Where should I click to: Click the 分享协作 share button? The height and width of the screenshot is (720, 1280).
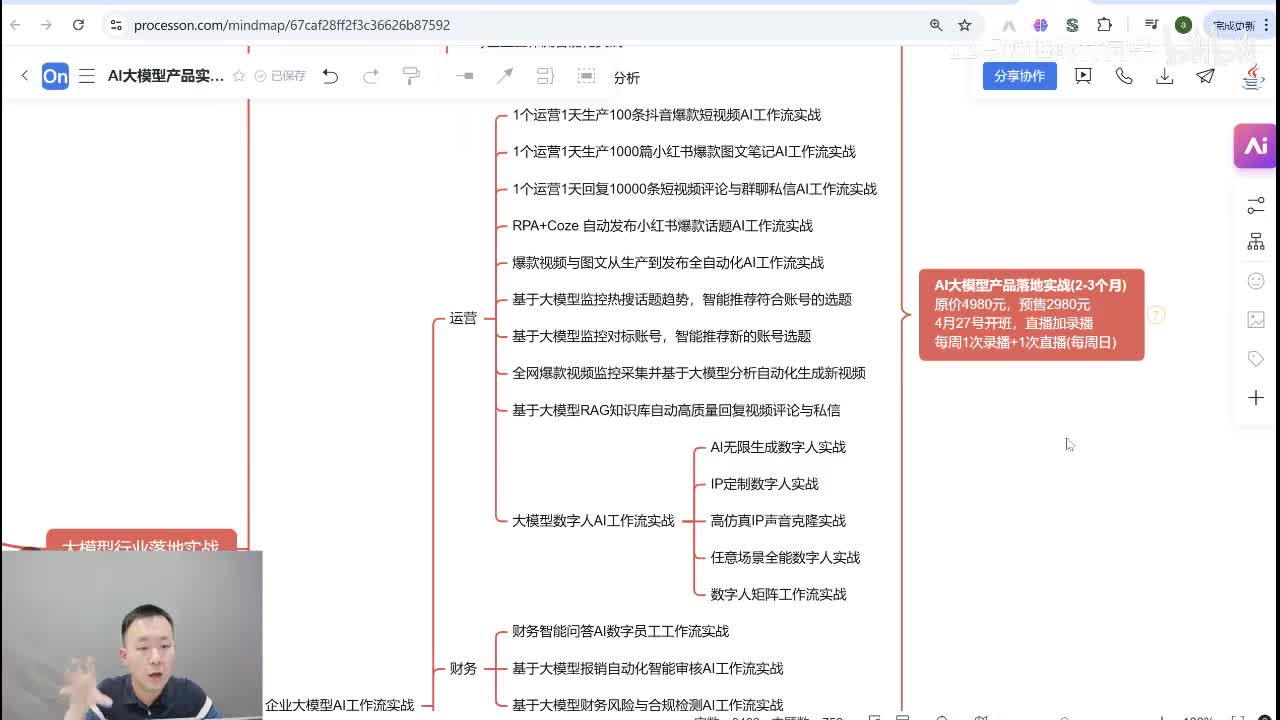coord(1019,76)
